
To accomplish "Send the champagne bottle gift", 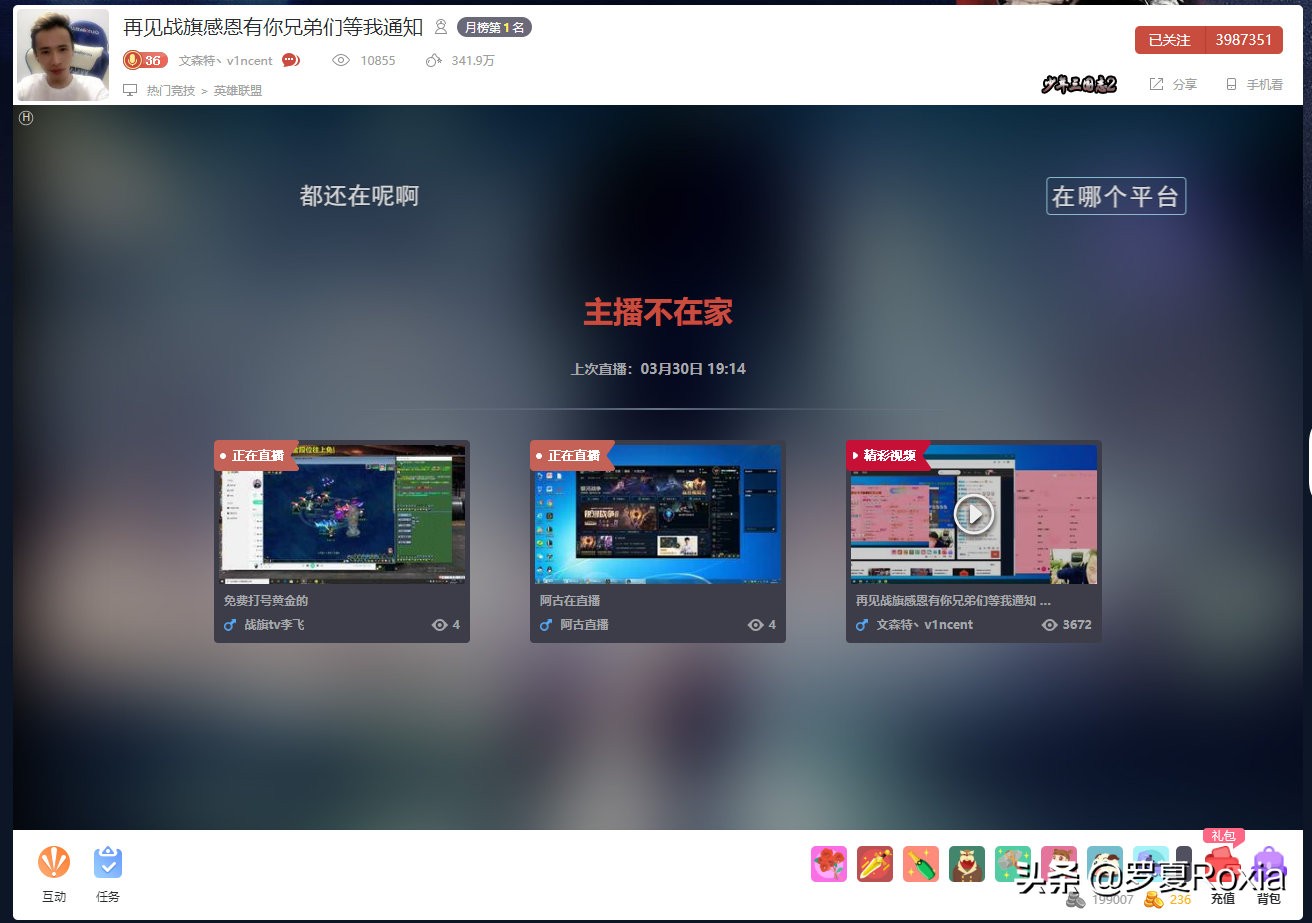I will (x=921, y=864).
